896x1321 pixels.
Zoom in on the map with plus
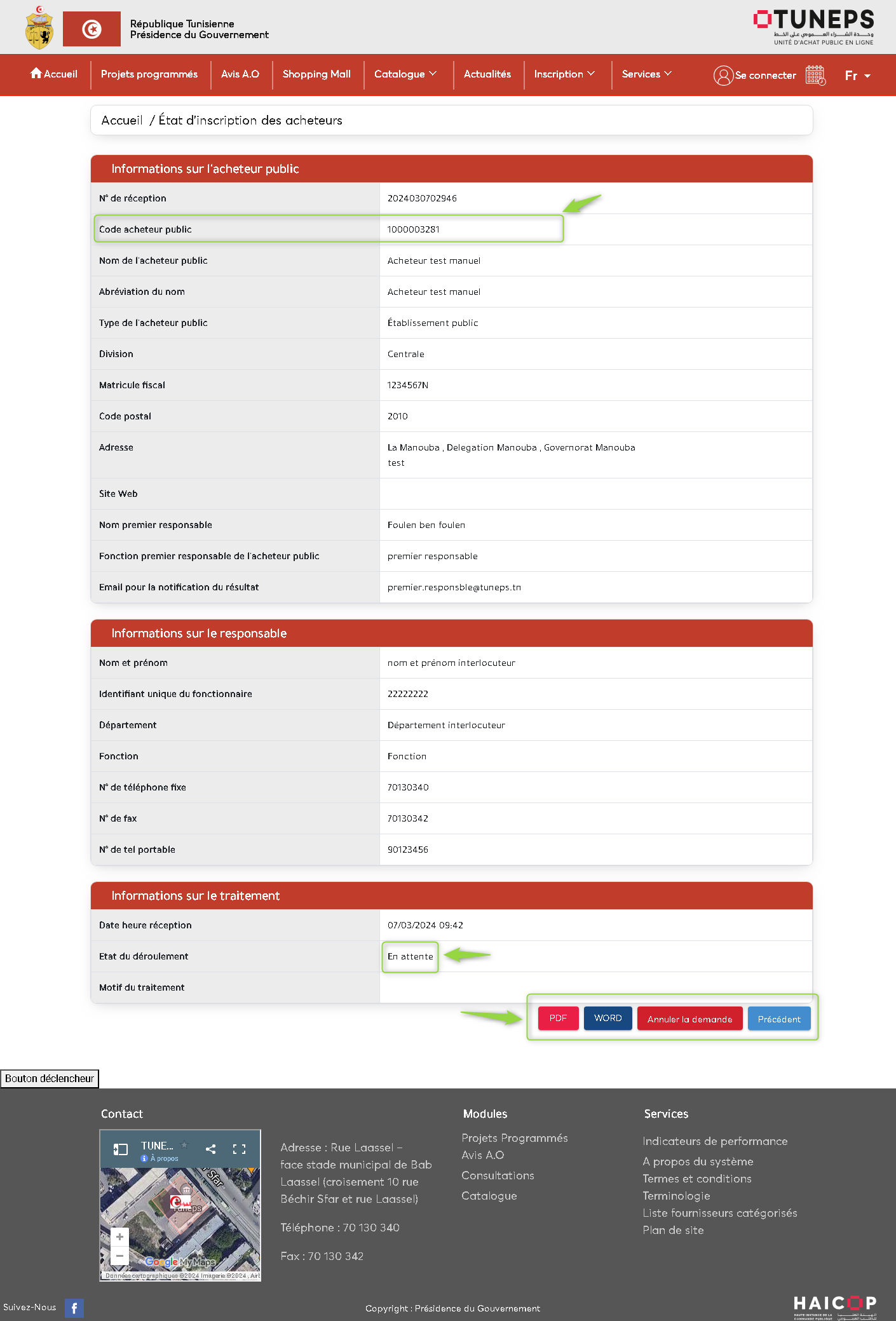pyautogui.click(x=119, y=1236)
